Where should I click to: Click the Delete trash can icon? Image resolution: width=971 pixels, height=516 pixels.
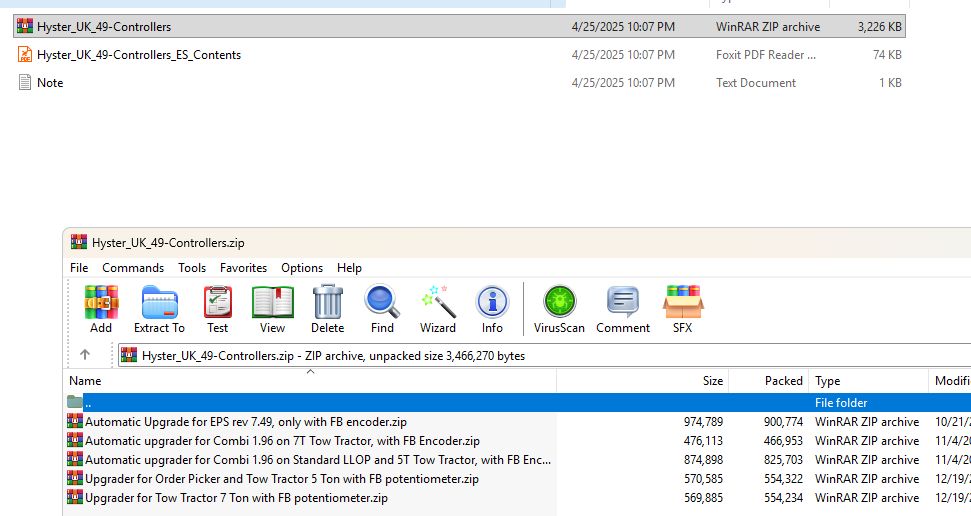pos(328,302)
